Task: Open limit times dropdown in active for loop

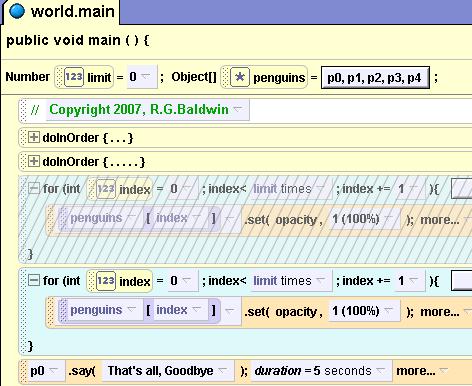Action: pyautogui.click(x=291, y=281)
